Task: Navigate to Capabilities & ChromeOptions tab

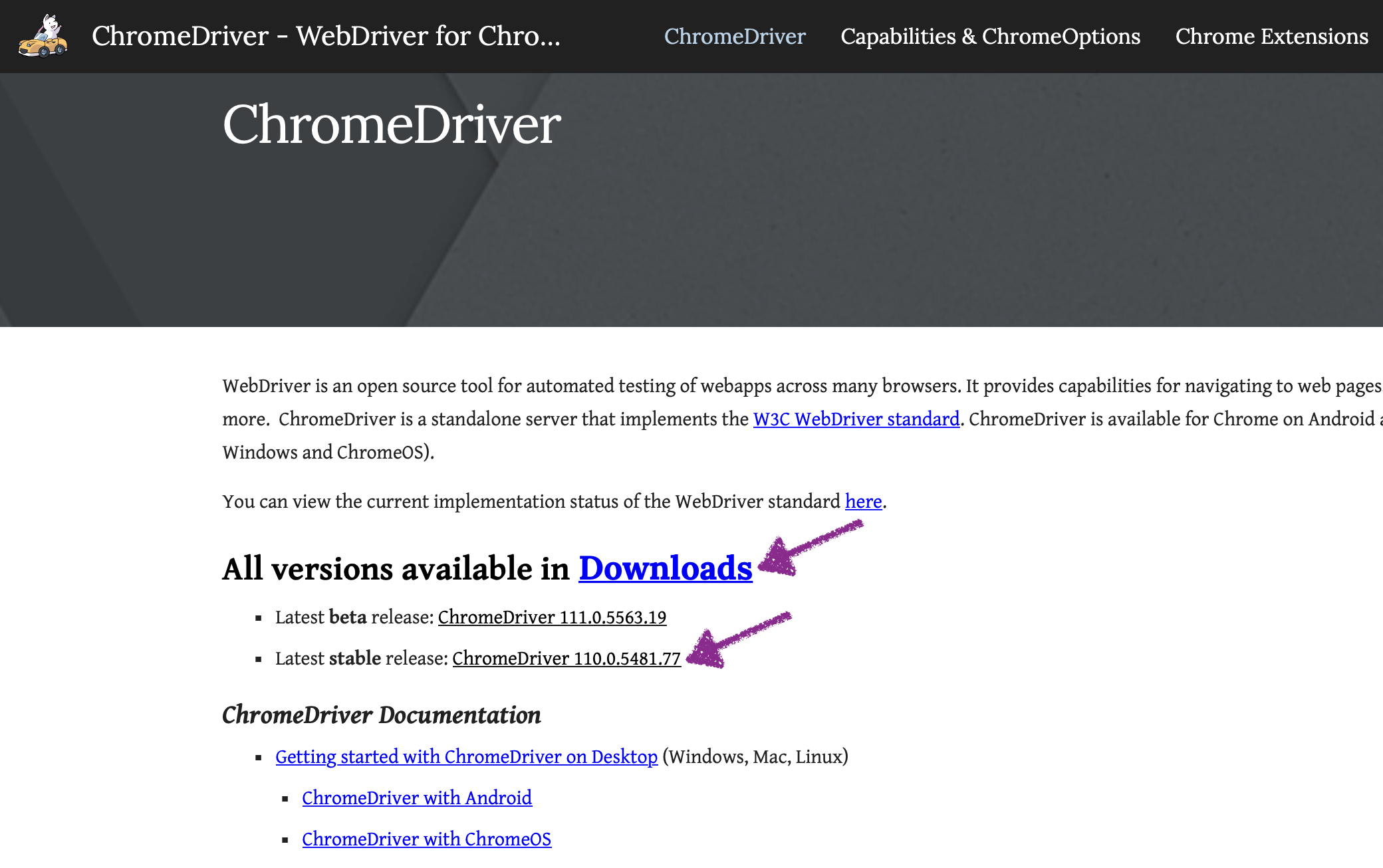Action: [x=989, y=36]
